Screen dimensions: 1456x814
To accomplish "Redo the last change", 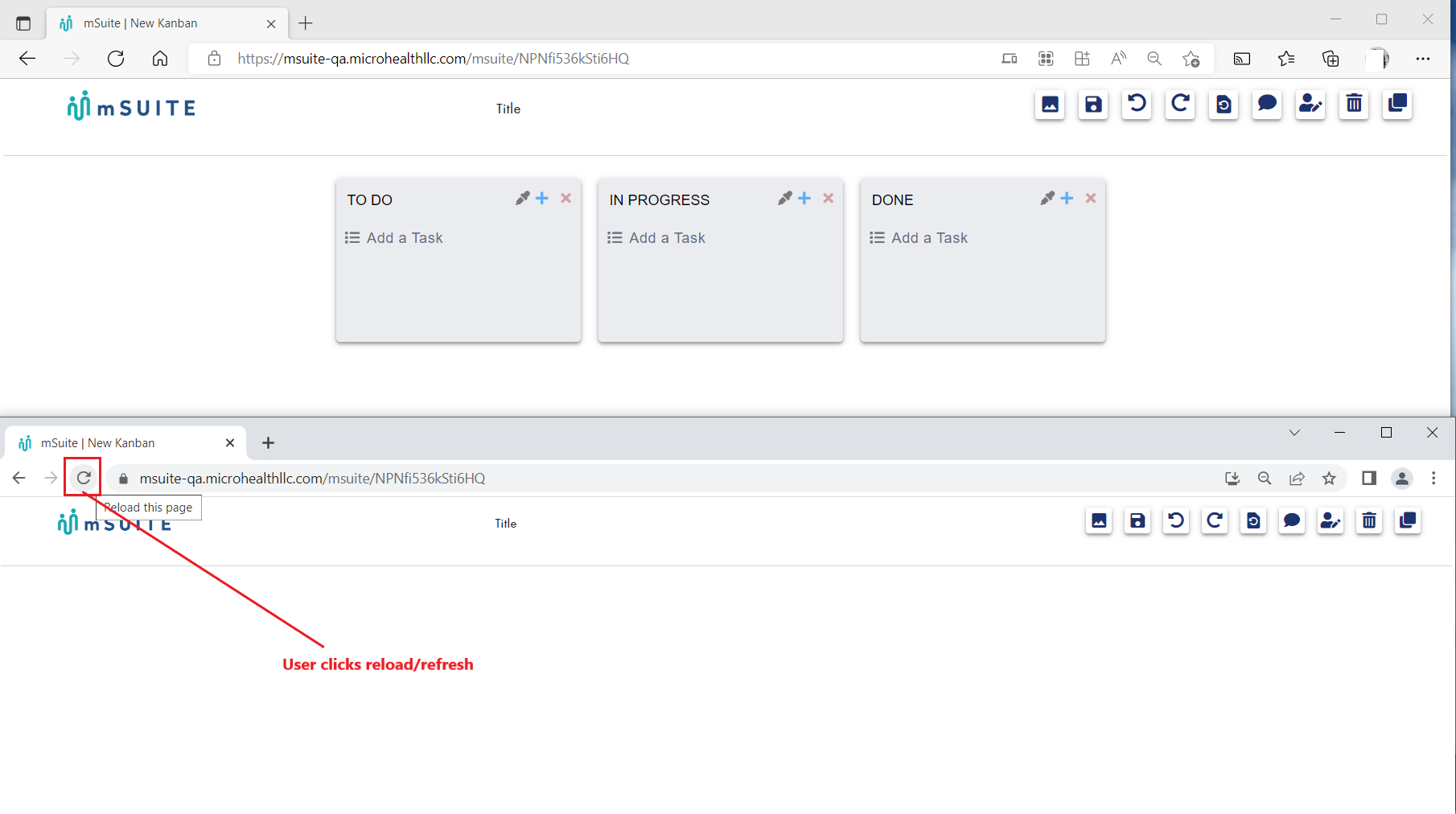I will [x=1180, y=105].
